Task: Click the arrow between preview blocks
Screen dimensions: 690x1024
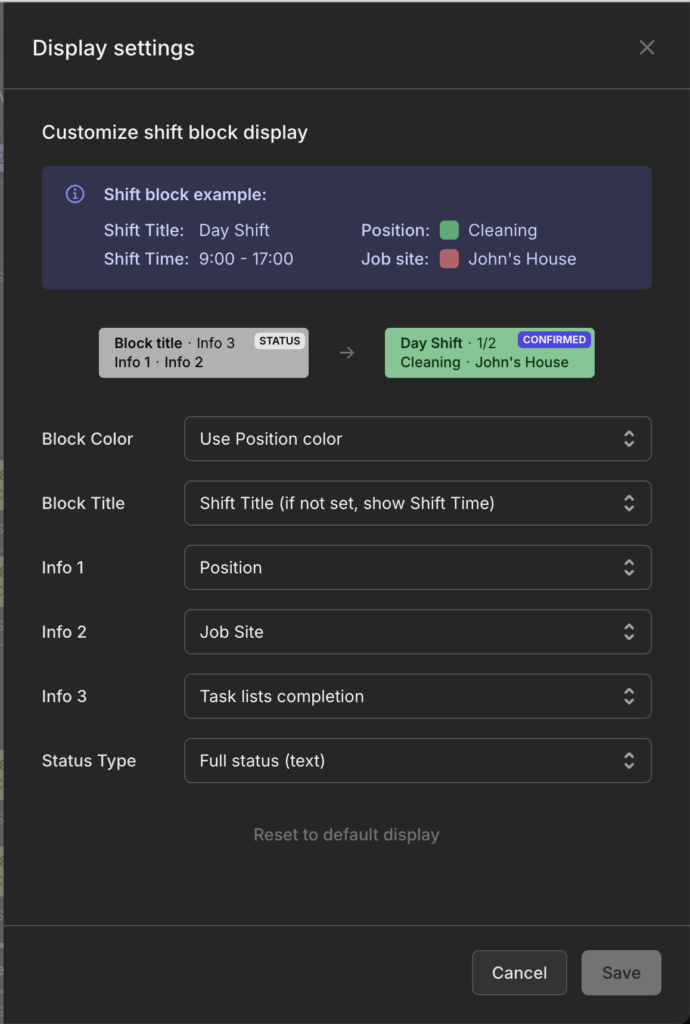Action: click(347, 353)
